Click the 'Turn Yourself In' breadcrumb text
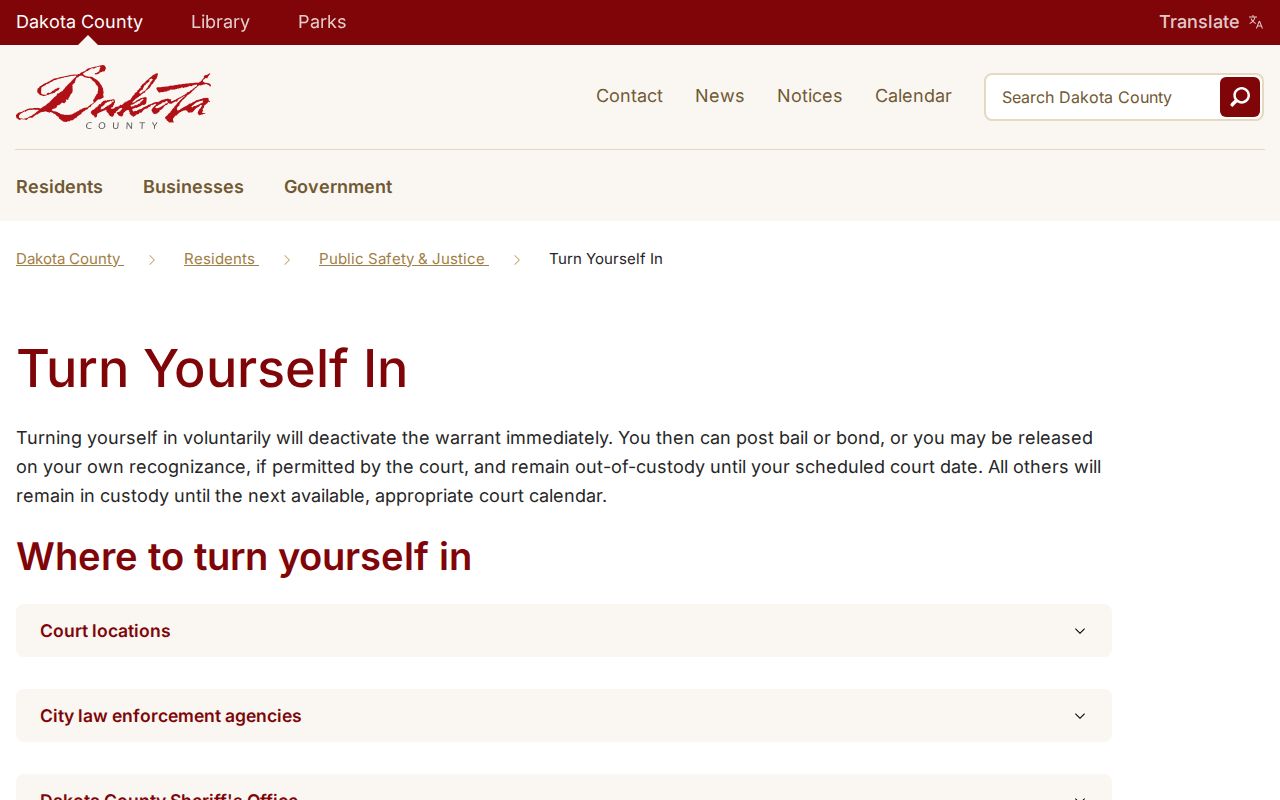Image resolution: width=1280 pixels, height=800 pixels. (606, 259)
